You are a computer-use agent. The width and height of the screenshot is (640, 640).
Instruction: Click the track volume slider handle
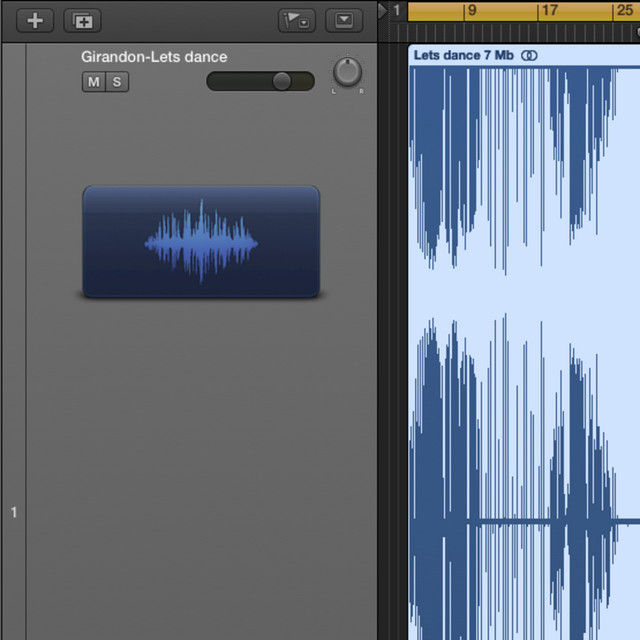[281, 81]
